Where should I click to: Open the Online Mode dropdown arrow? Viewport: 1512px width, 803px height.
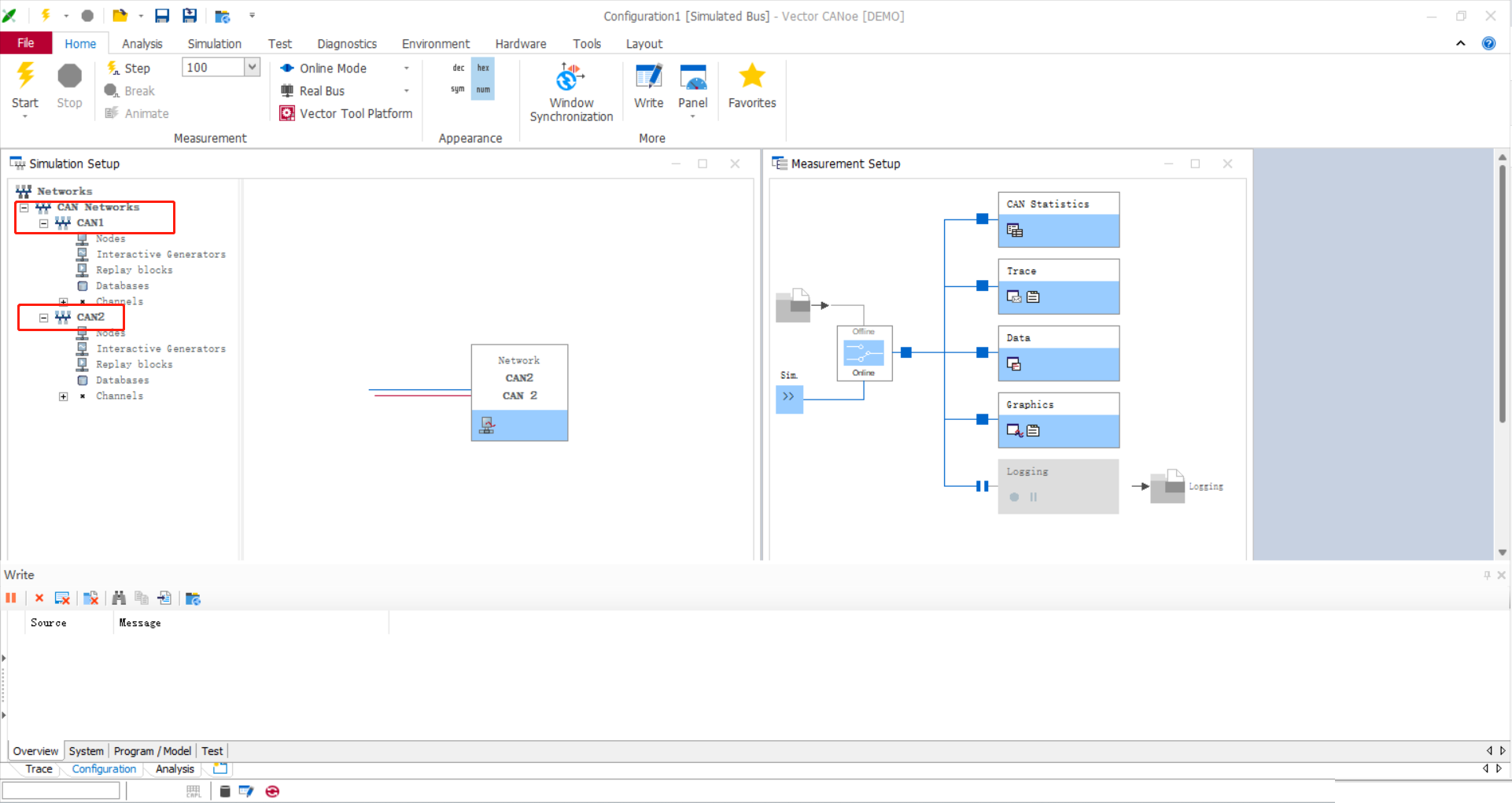click(x=407, y=68)
